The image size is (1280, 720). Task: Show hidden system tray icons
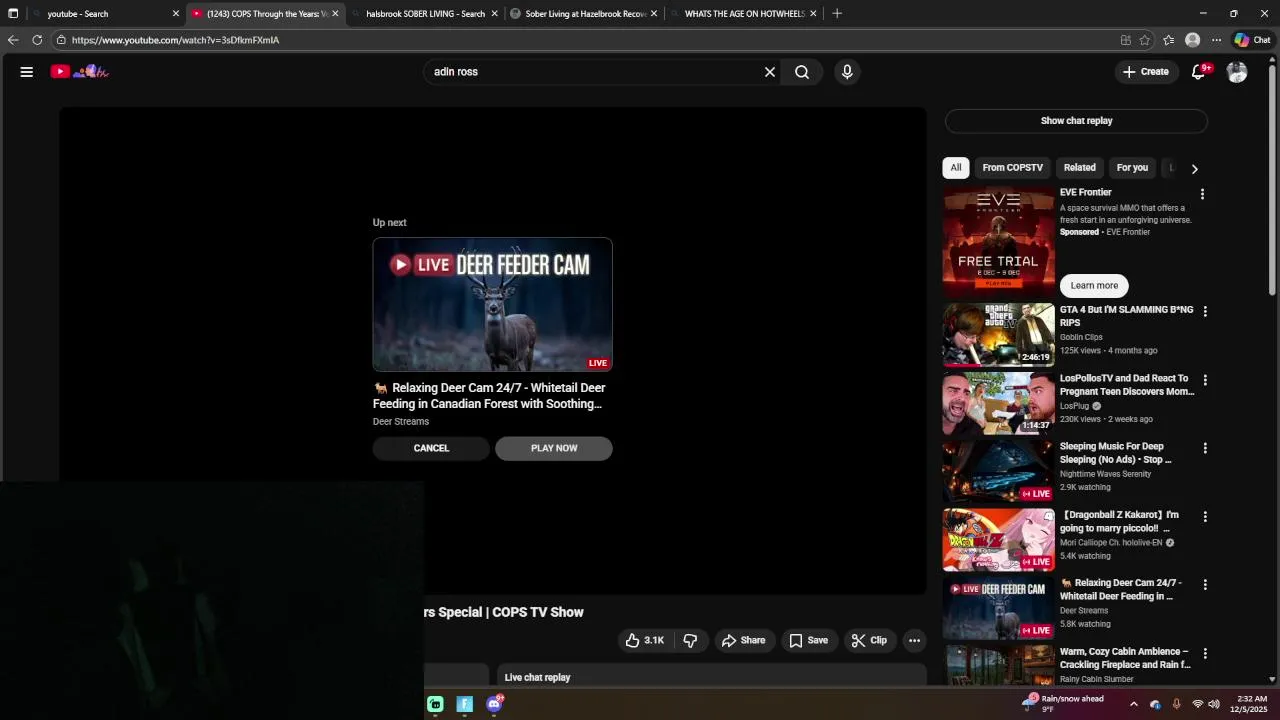pyautogui.click(x=1133, y=704)
